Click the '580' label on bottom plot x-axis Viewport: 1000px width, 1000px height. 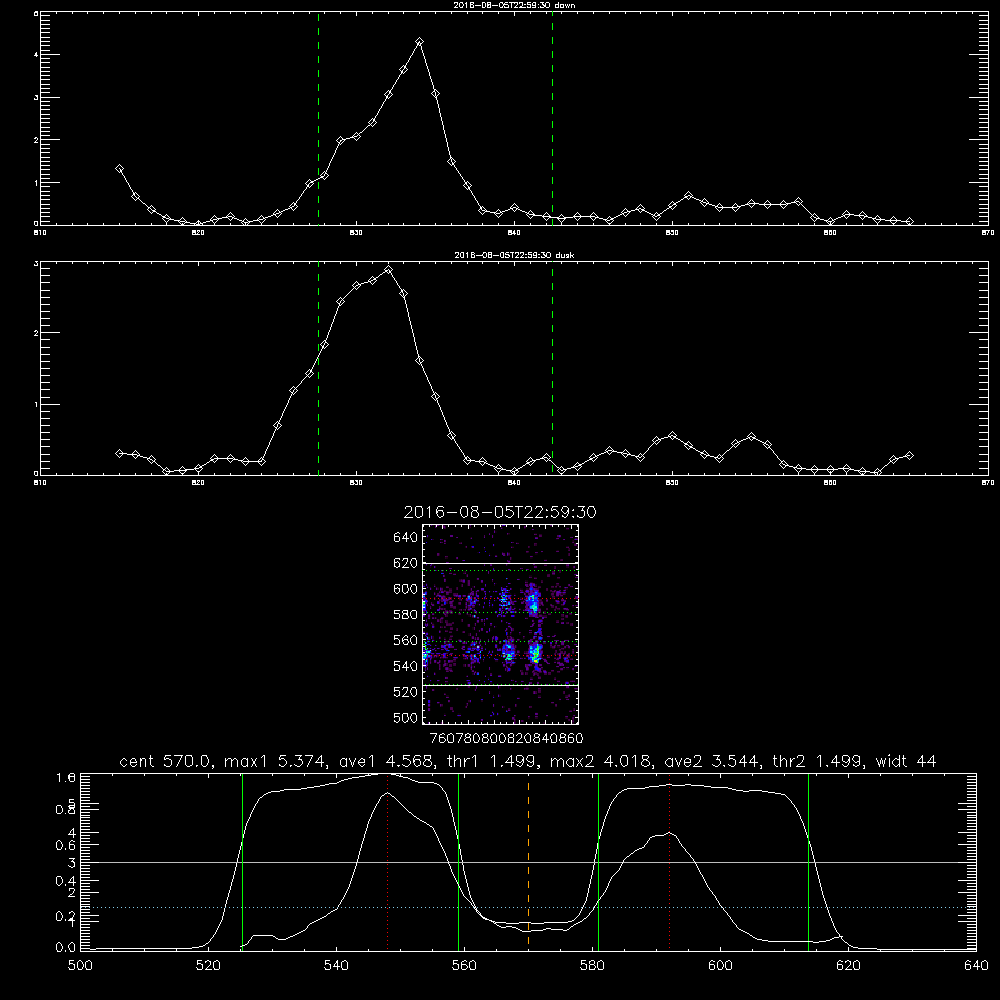(x=592, y=966)
